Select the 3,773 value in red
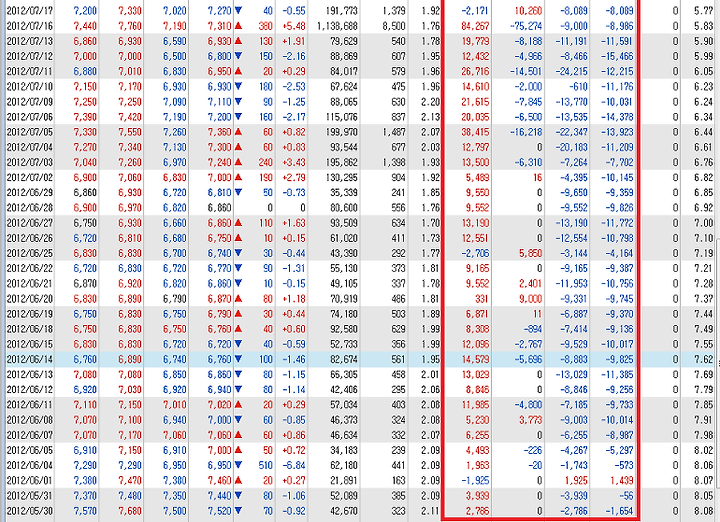Screen dimensions: 720x522 coord(530,420)
